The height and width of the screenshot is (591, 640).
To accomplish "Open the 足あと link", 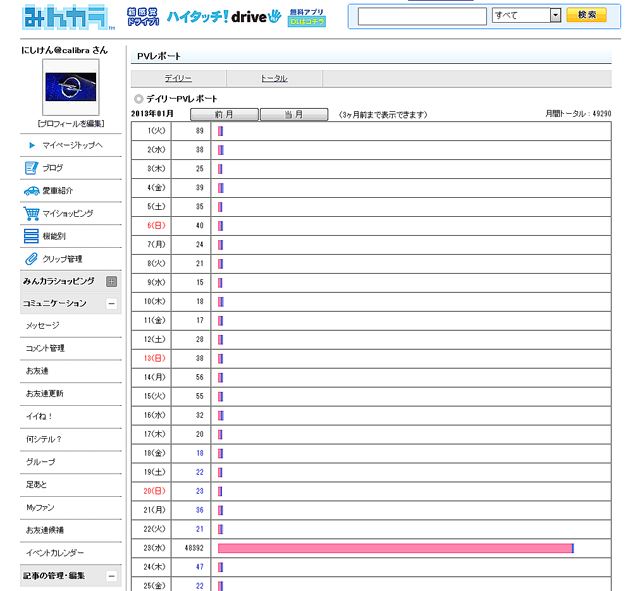I will [36, 484].
